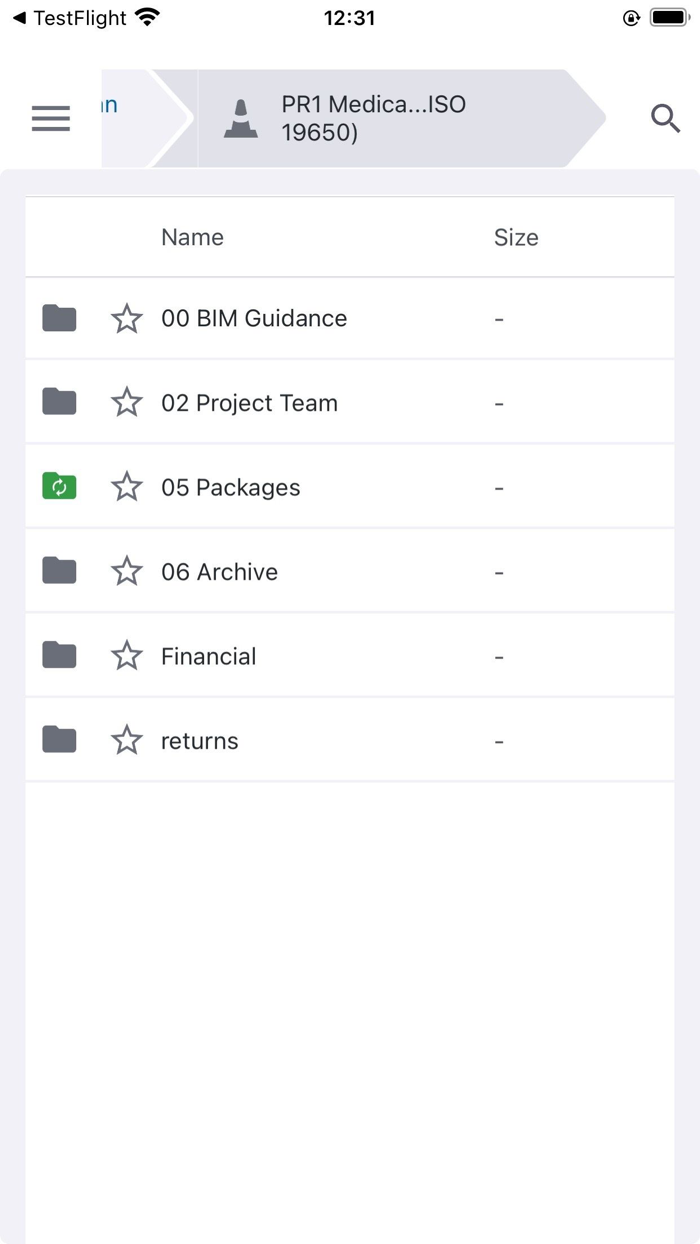Viewport: 700px width, 1244px height.
Task: Tap the folder icon next to returns
Action: pyautogui.click(x=59, y=739)
